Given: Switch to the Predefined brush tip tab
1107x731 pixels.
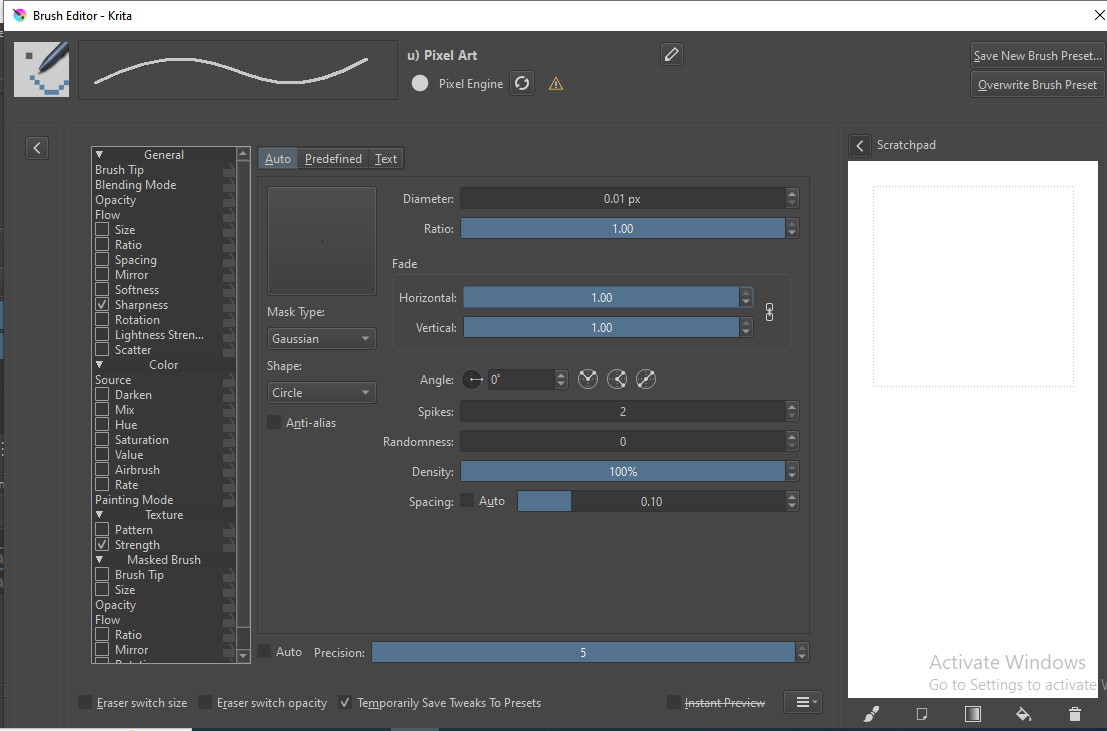Looking at the screenshot, I should (x=333, y=159).
